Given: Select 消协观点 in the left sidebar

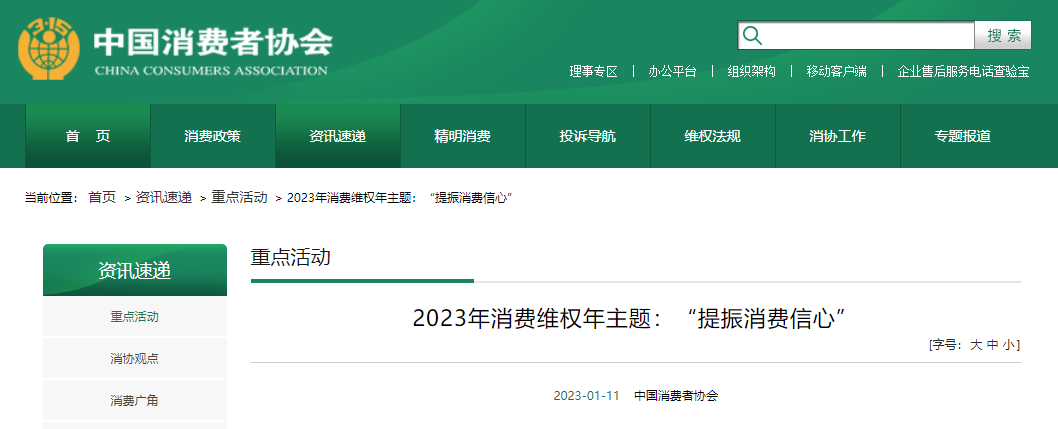Looking at the screenshot, I should pos(134,359).
